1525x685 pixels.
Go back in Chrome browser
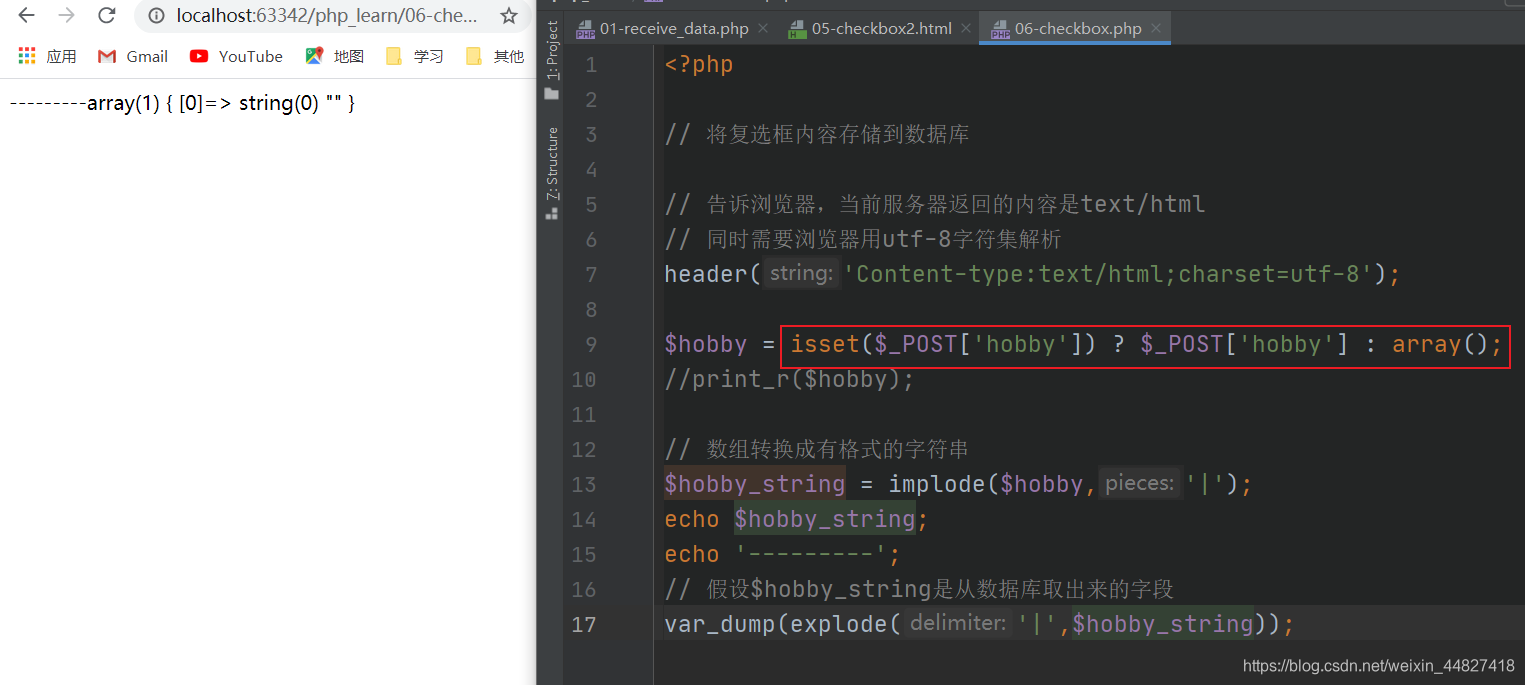click(27, 16)
